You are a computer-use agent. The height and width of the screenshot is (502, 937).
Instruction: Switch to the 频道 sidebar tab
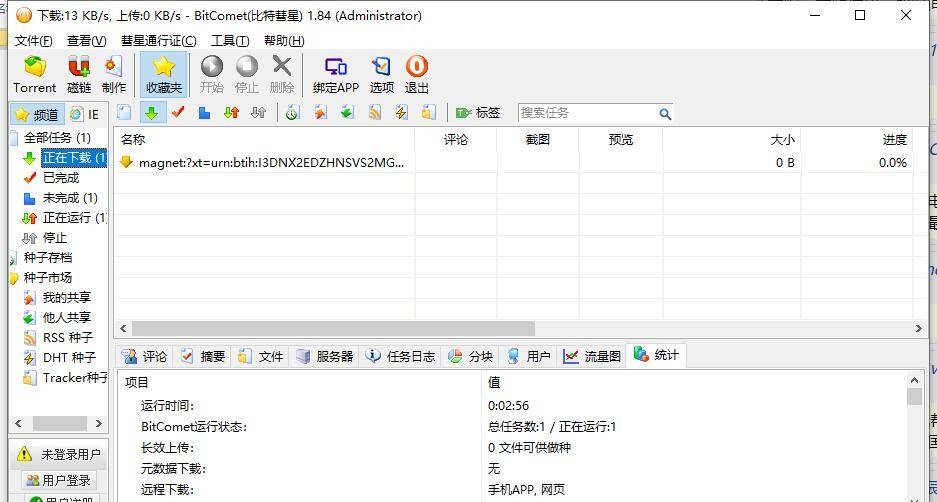[x=38, y=114]
